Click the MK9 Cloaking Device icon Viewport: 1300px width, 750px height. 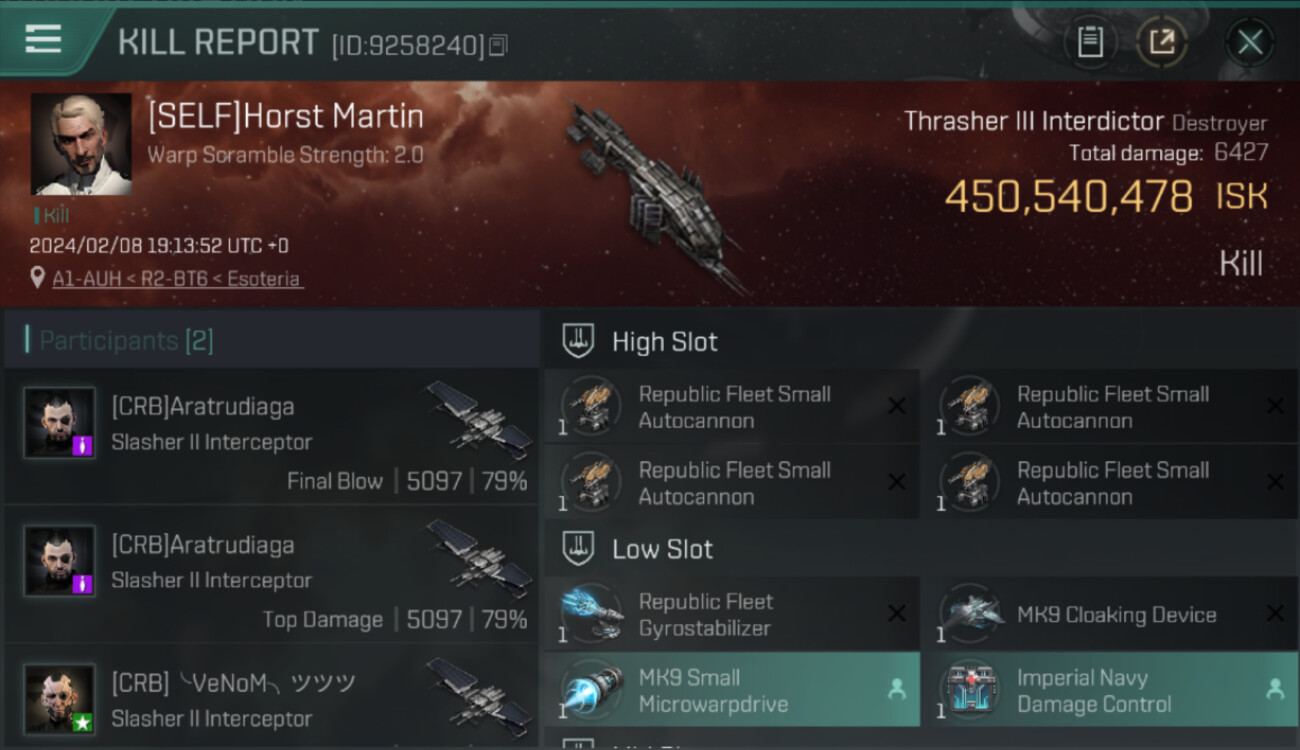coord(970,613)
